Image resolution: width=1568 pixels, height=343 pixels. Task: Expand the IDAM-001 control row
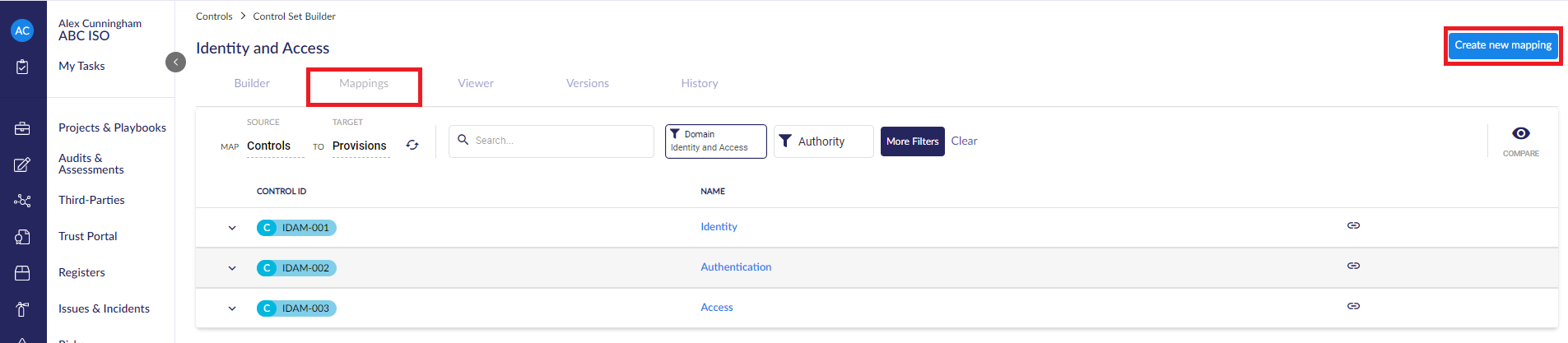(x=232, y=228)
